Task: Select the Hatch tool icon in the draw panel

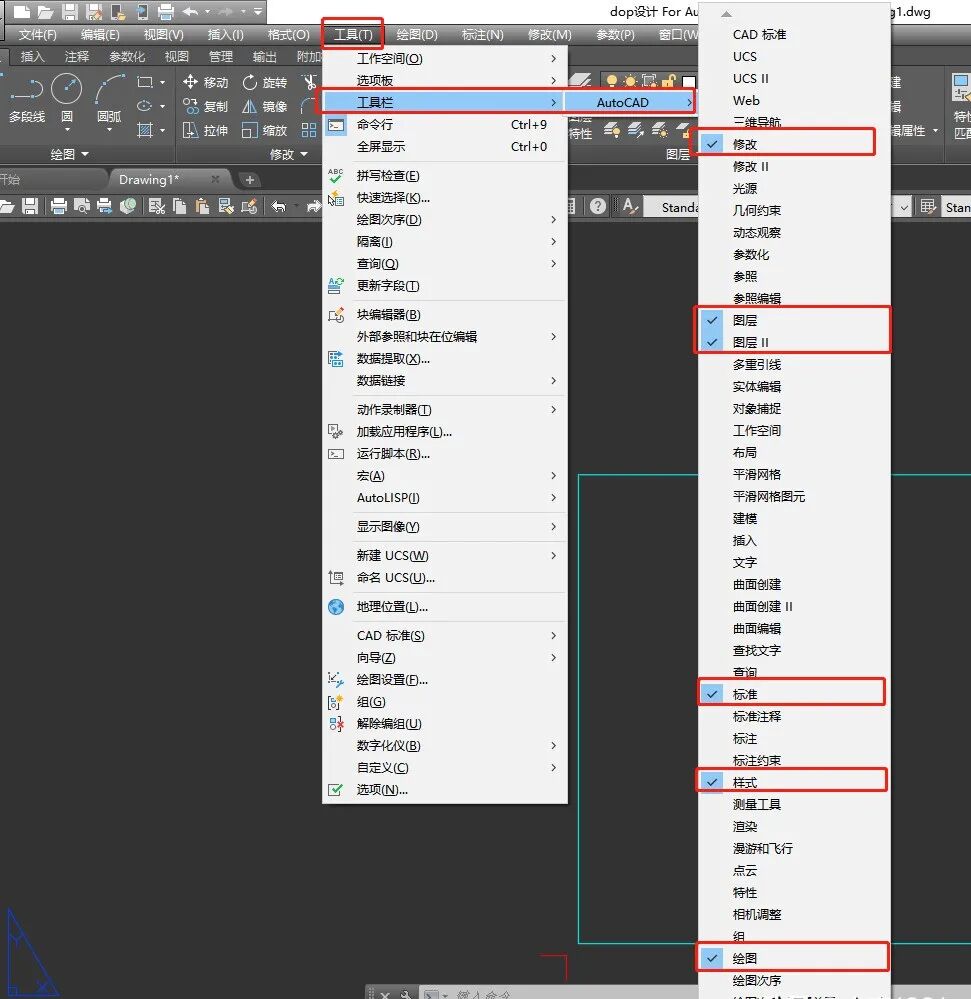Action: tap(145, 130)
